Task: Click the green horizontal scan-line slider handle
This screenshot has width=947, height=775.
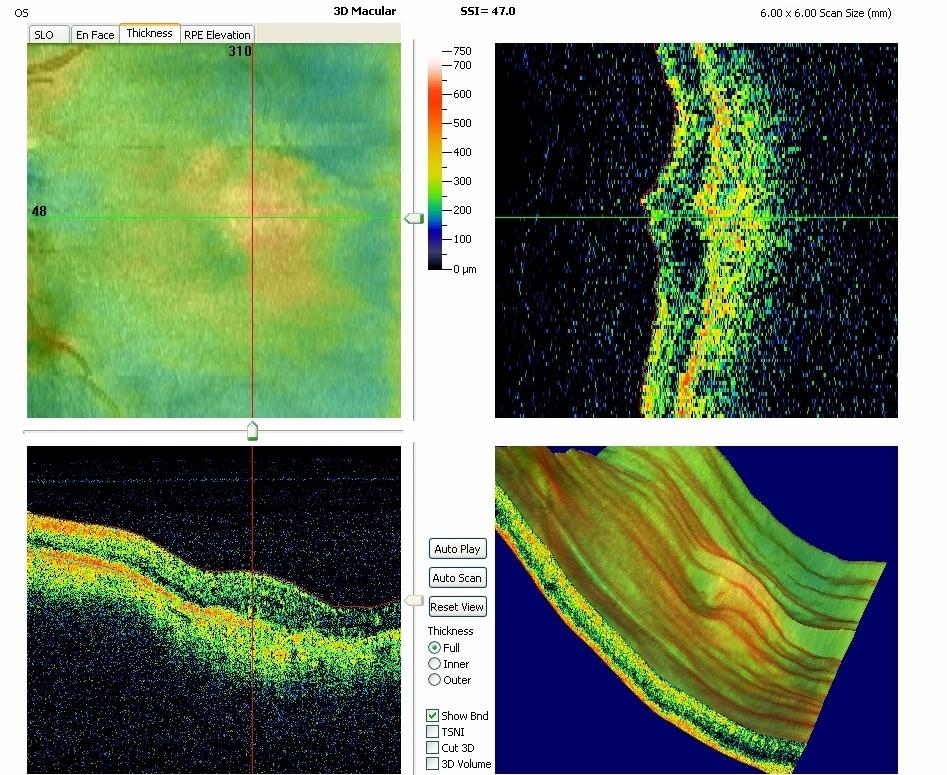Action: pos(413,218)
